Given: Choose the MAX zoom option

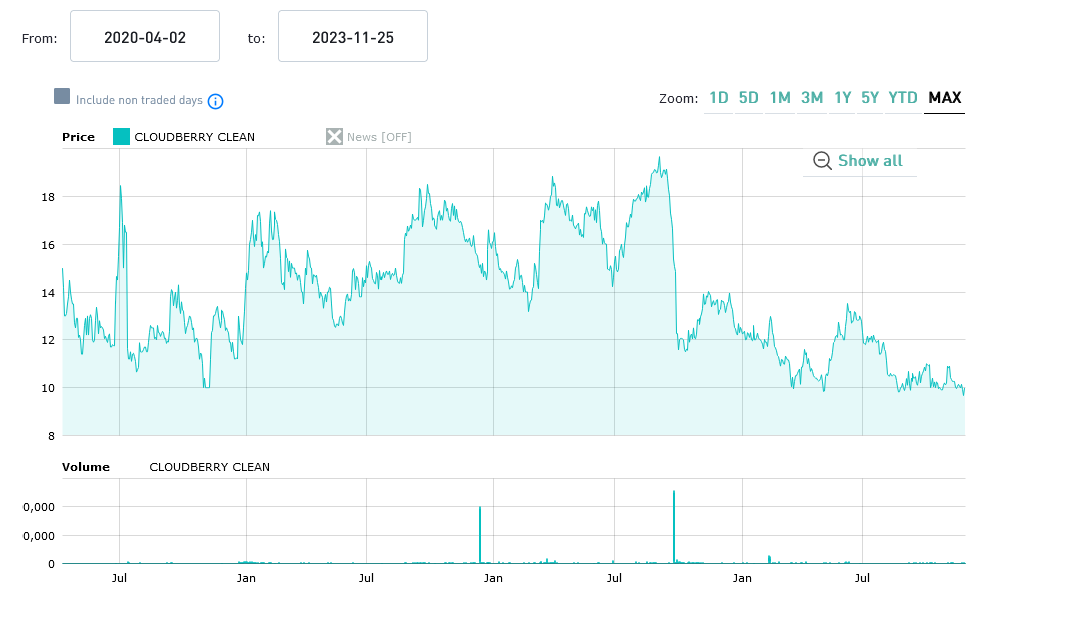Looking at the screenshot, I should (944, 98).
